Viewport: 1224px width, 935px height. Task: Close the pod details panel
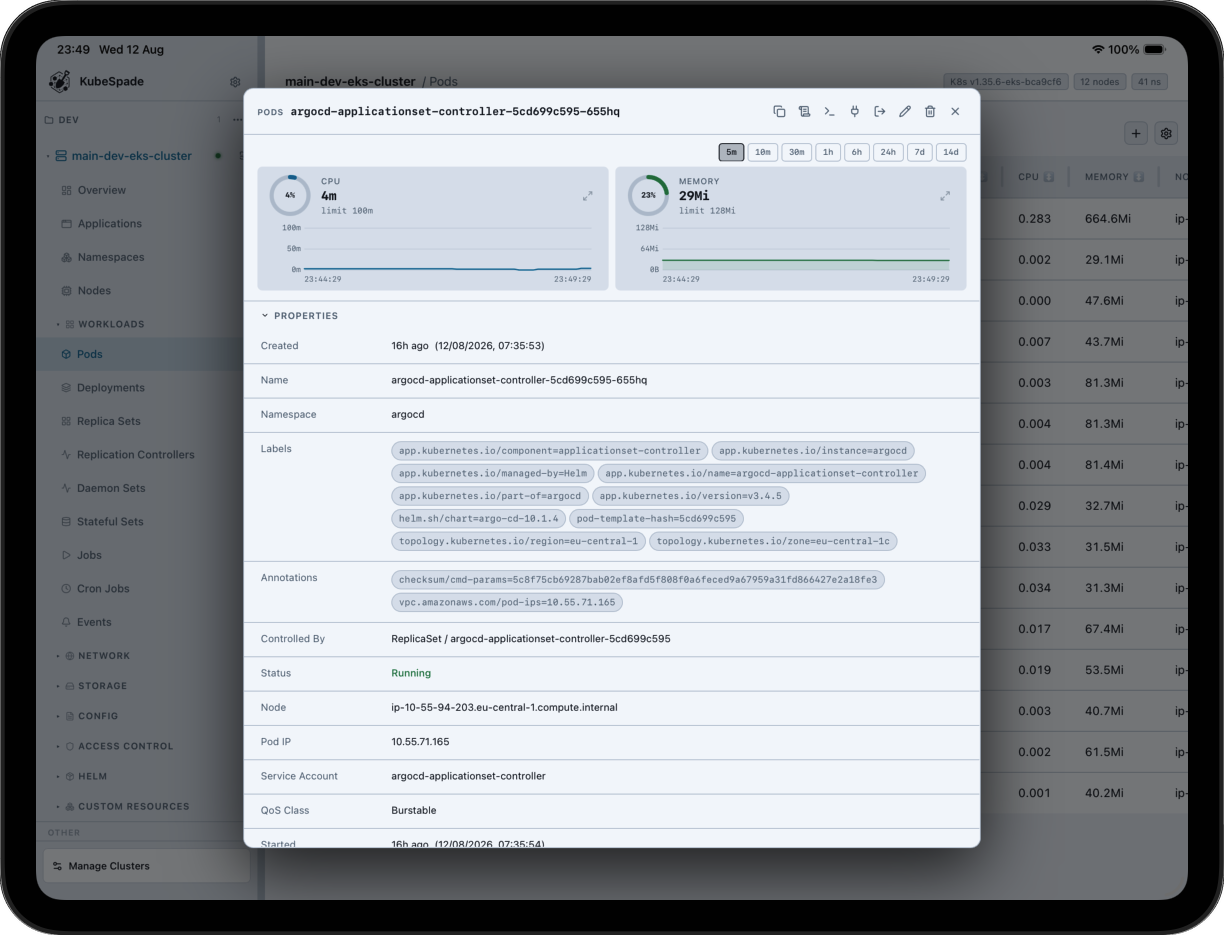[x=955, y=111]
